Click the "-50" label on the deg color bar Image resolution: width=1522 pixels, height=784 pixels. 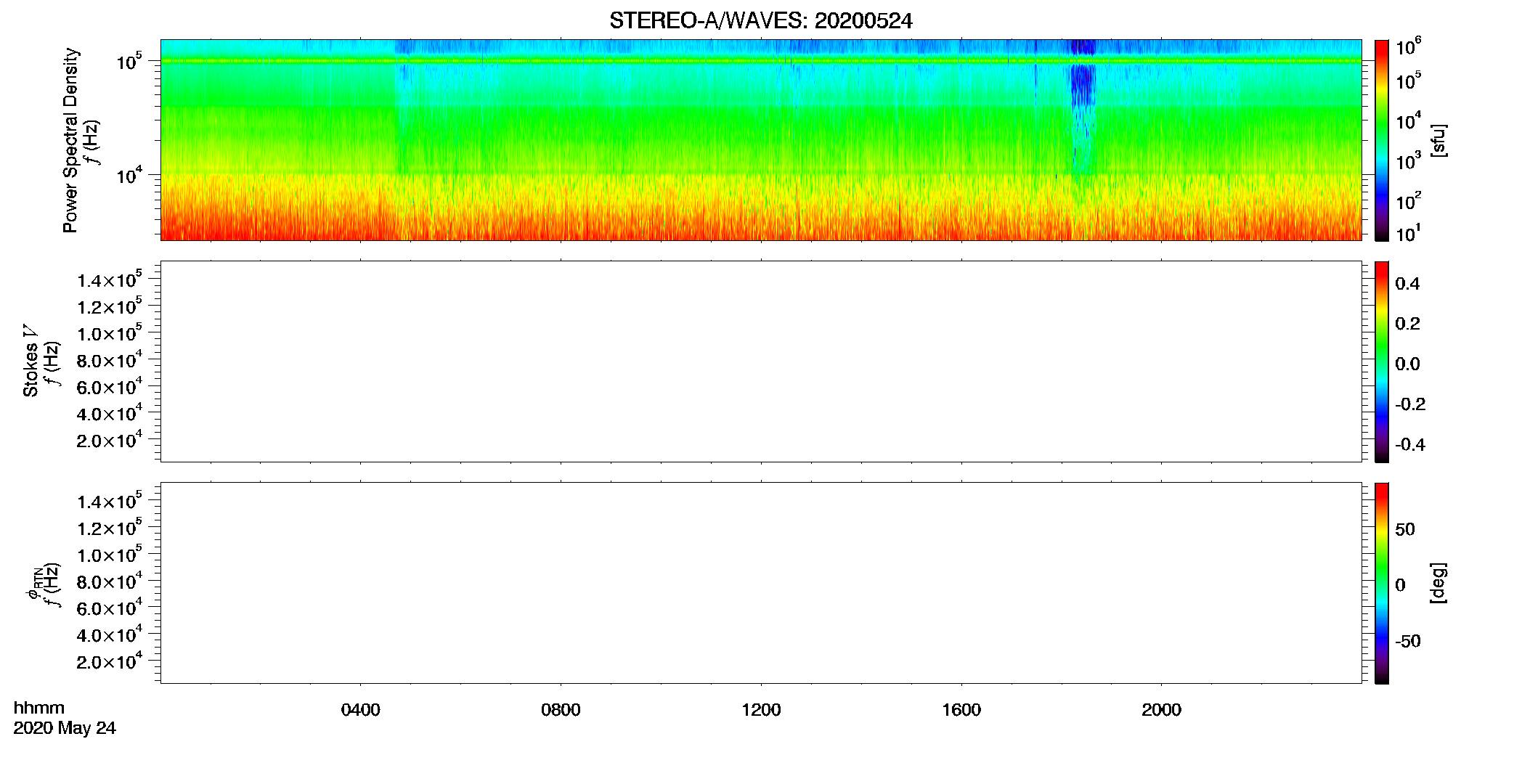(1408, 642)
